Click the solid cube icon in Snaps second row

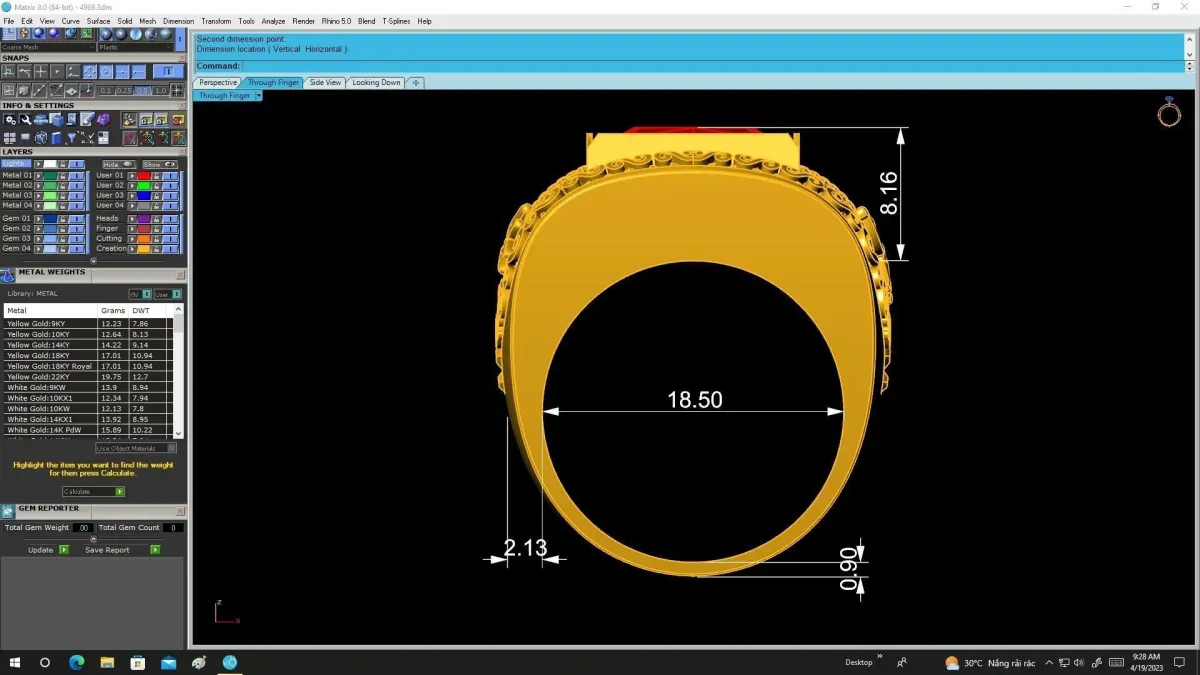24,91
